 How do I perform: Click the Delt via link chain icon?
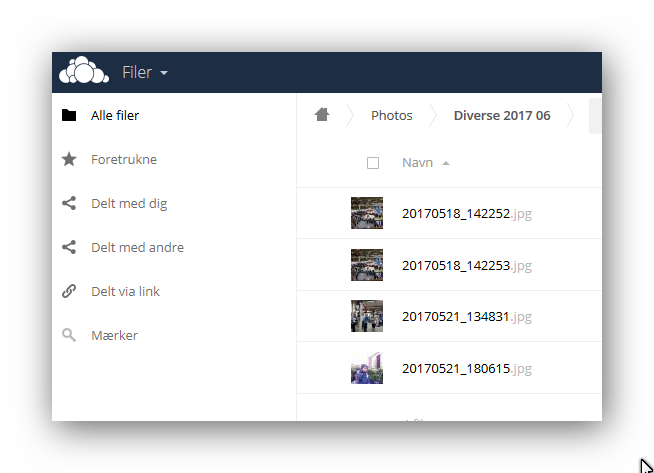(x=69, y=291)
